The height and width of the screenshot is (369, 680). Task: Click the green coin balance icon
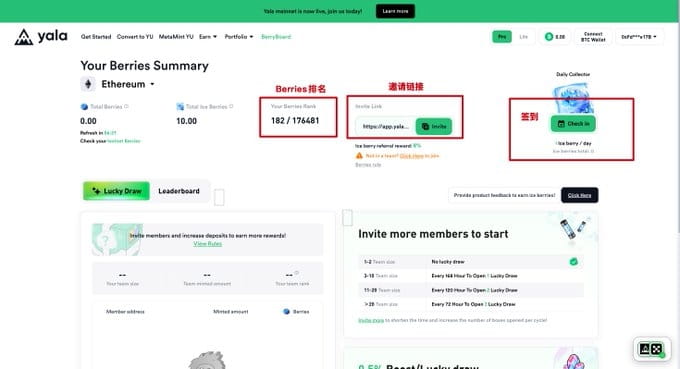[x=549, y=37]
